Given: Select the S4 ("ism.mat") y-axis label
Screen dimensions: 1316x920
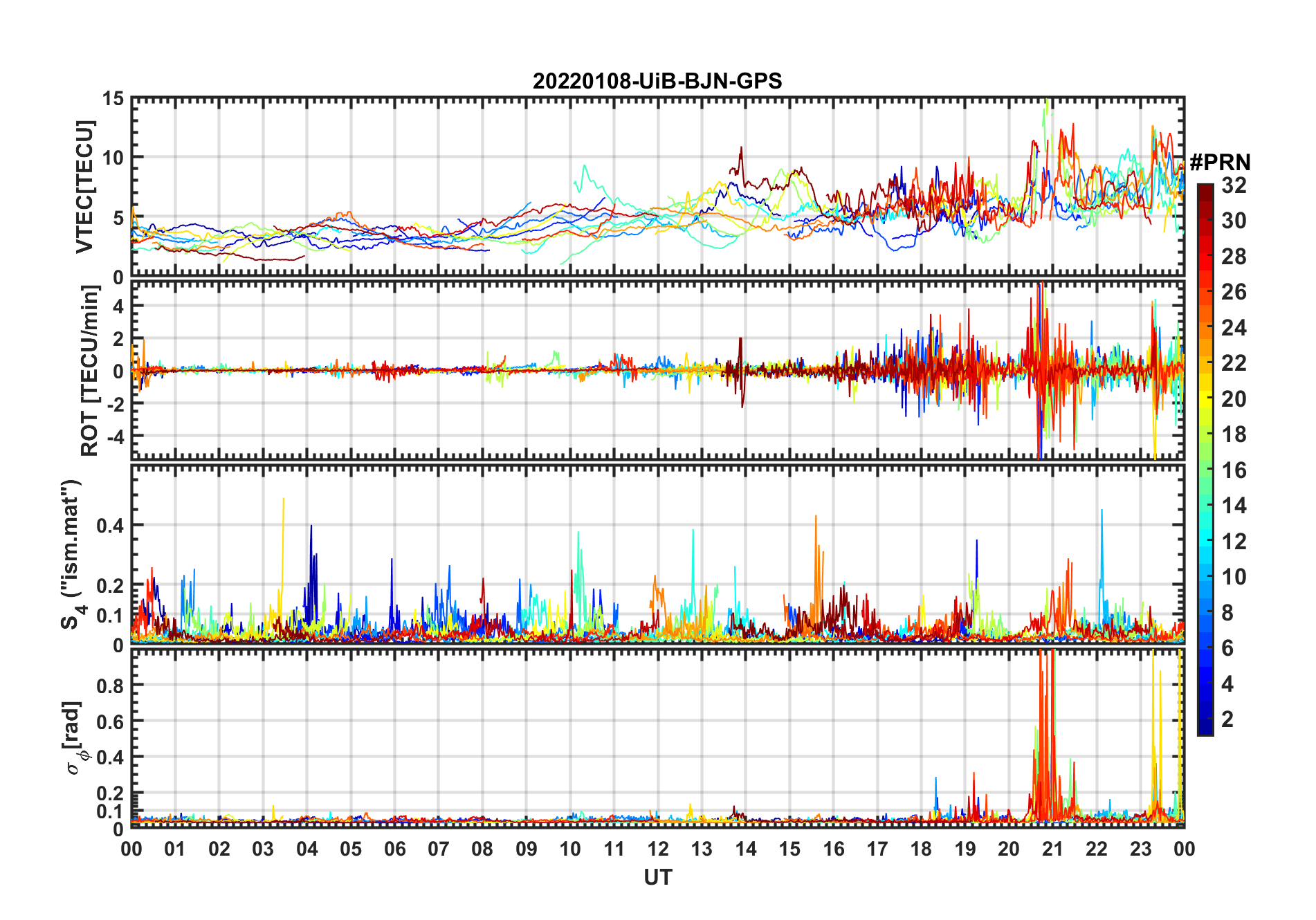Looking at the screenshot, I should 71,554.
